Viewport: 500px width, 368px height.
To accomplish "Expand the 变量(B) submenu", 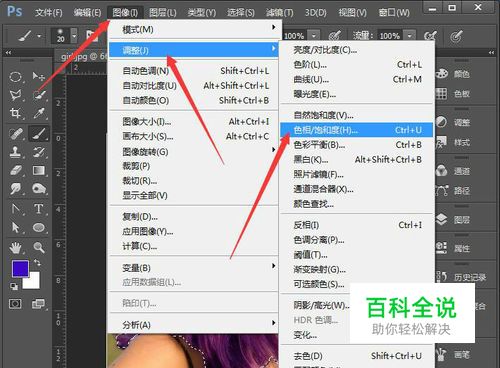I will 274,266.
